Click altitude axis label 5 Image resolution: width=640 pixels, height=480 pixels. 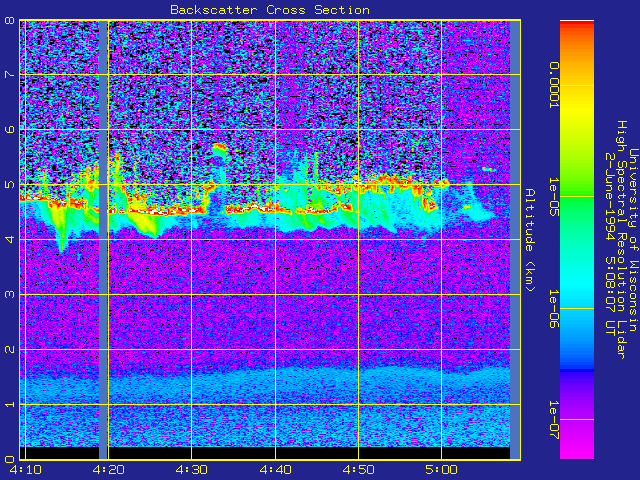(x=9, y=184)
